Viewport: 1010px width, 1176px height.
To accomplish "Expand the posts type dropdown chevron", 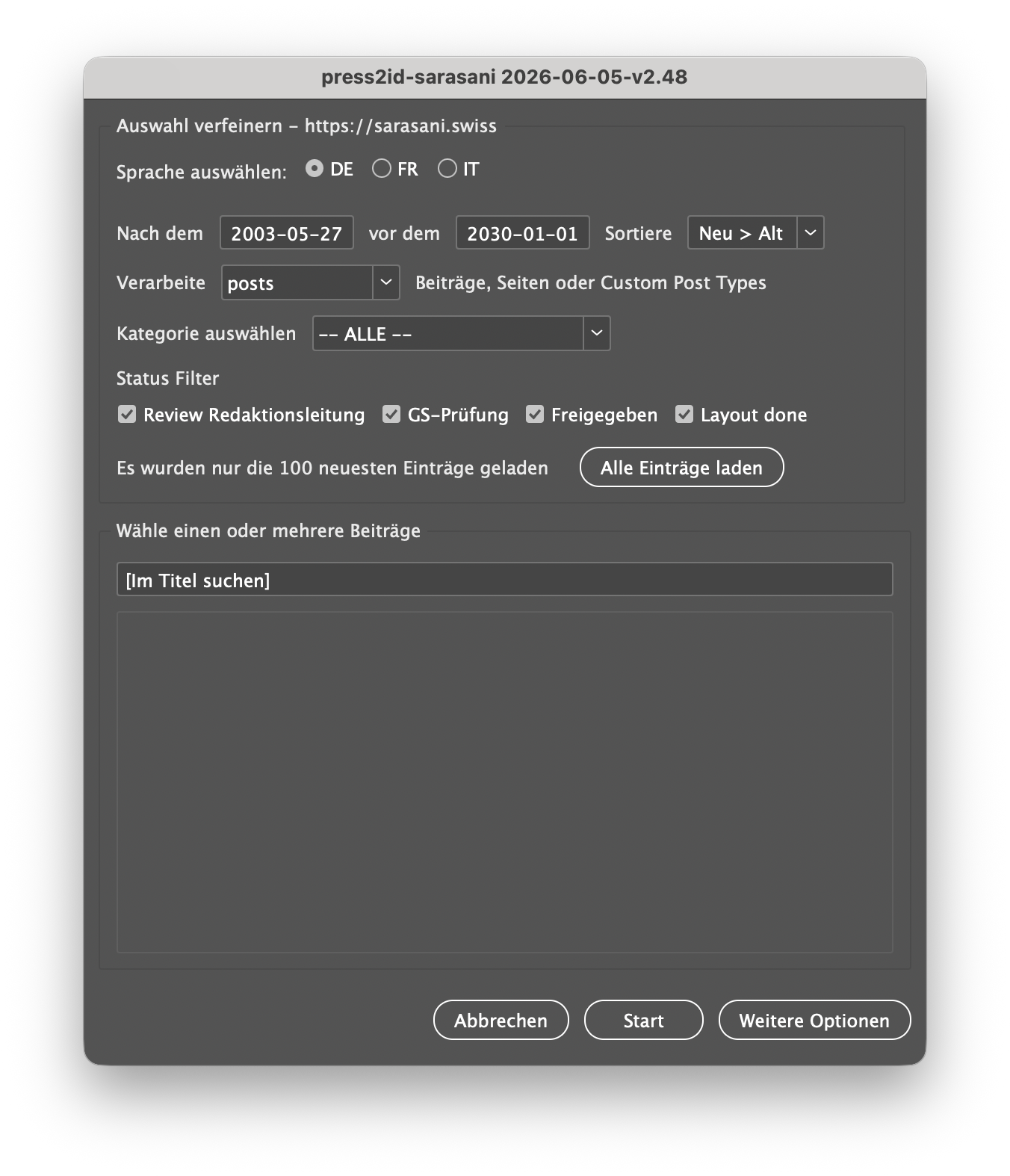I will (386, 282).
